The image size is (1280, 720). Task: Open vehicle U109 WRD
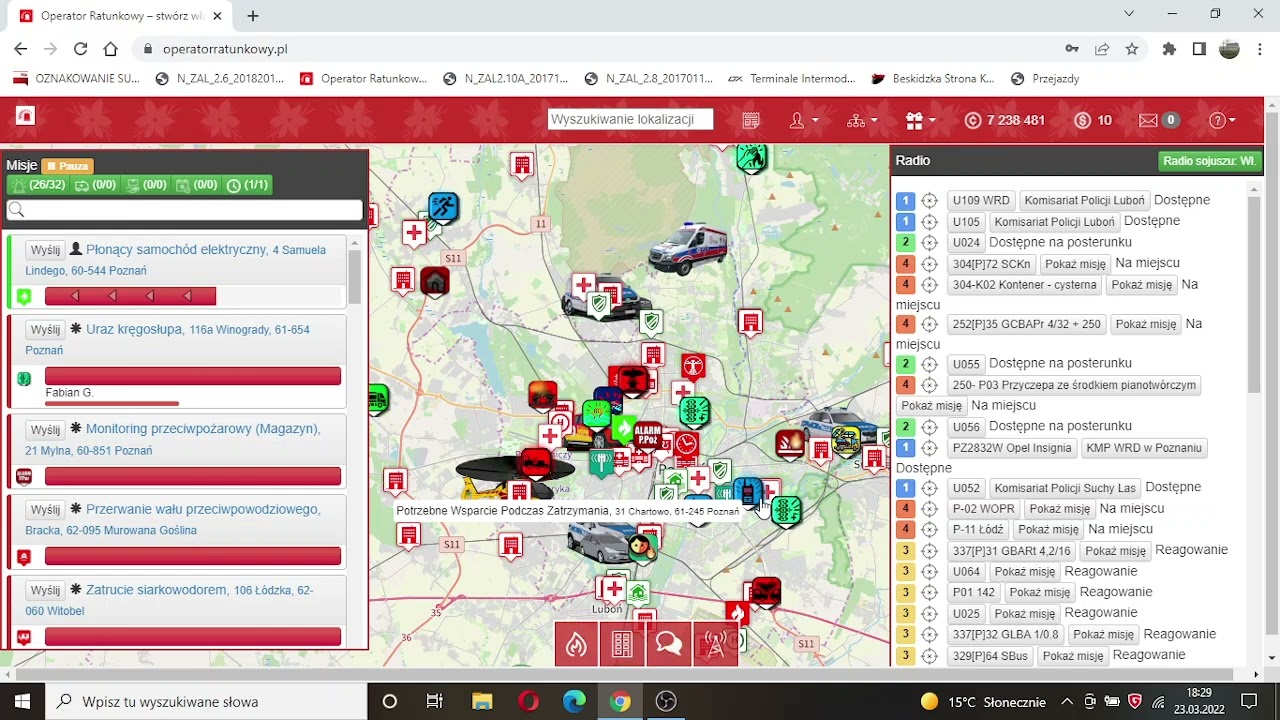[981, 201]
